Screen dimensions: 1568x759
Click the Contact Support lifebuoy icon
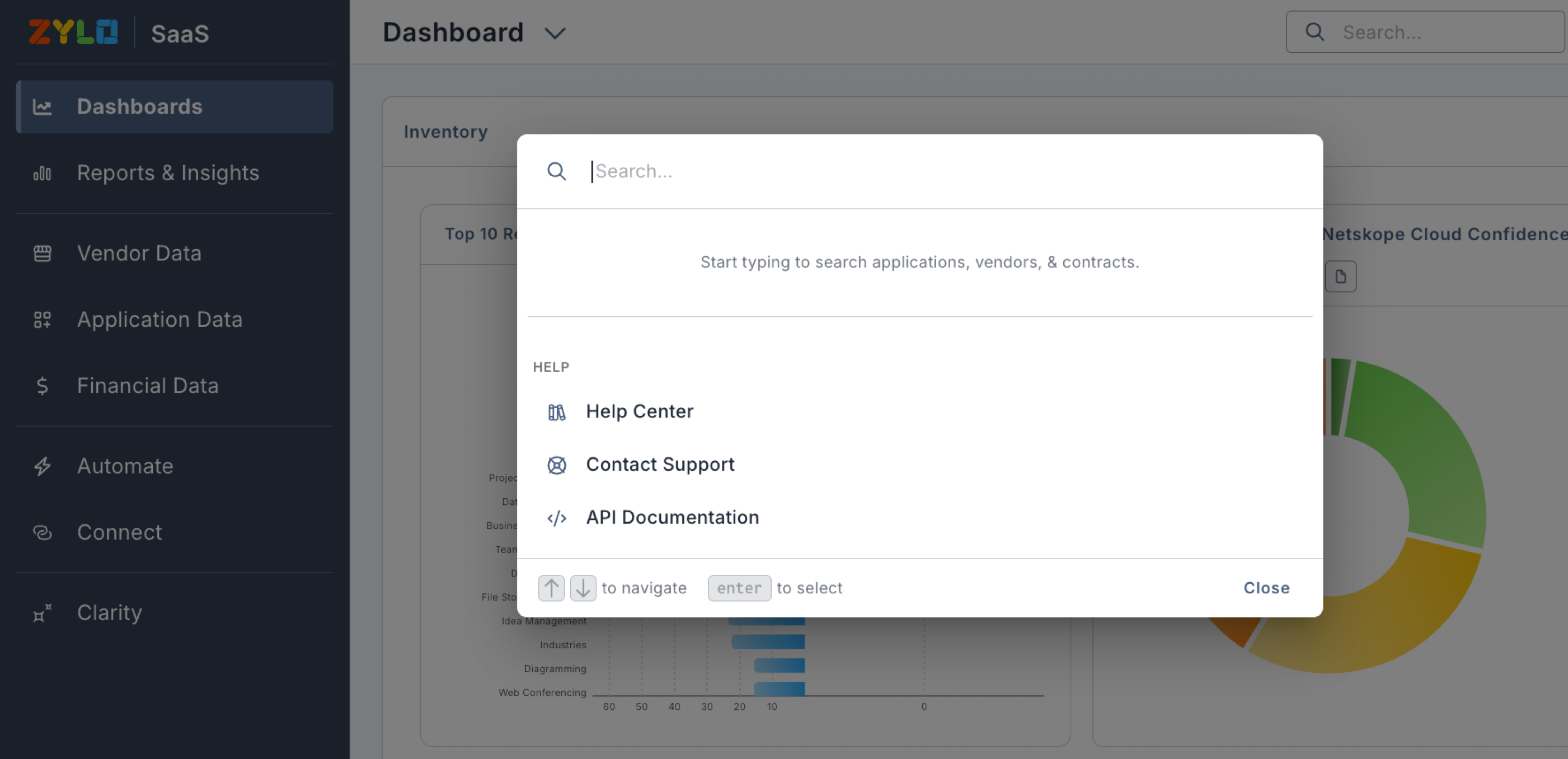click(556, 465)
